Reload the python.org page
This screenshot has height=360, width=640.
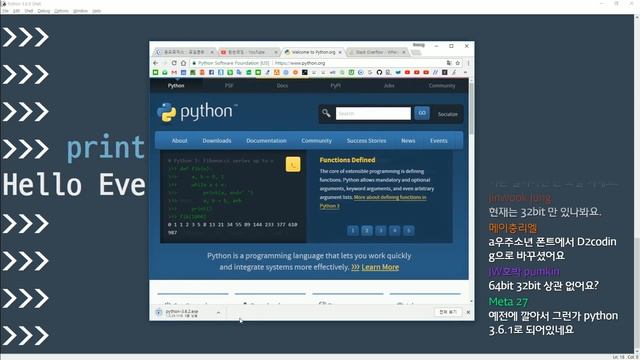click(174, 63)
